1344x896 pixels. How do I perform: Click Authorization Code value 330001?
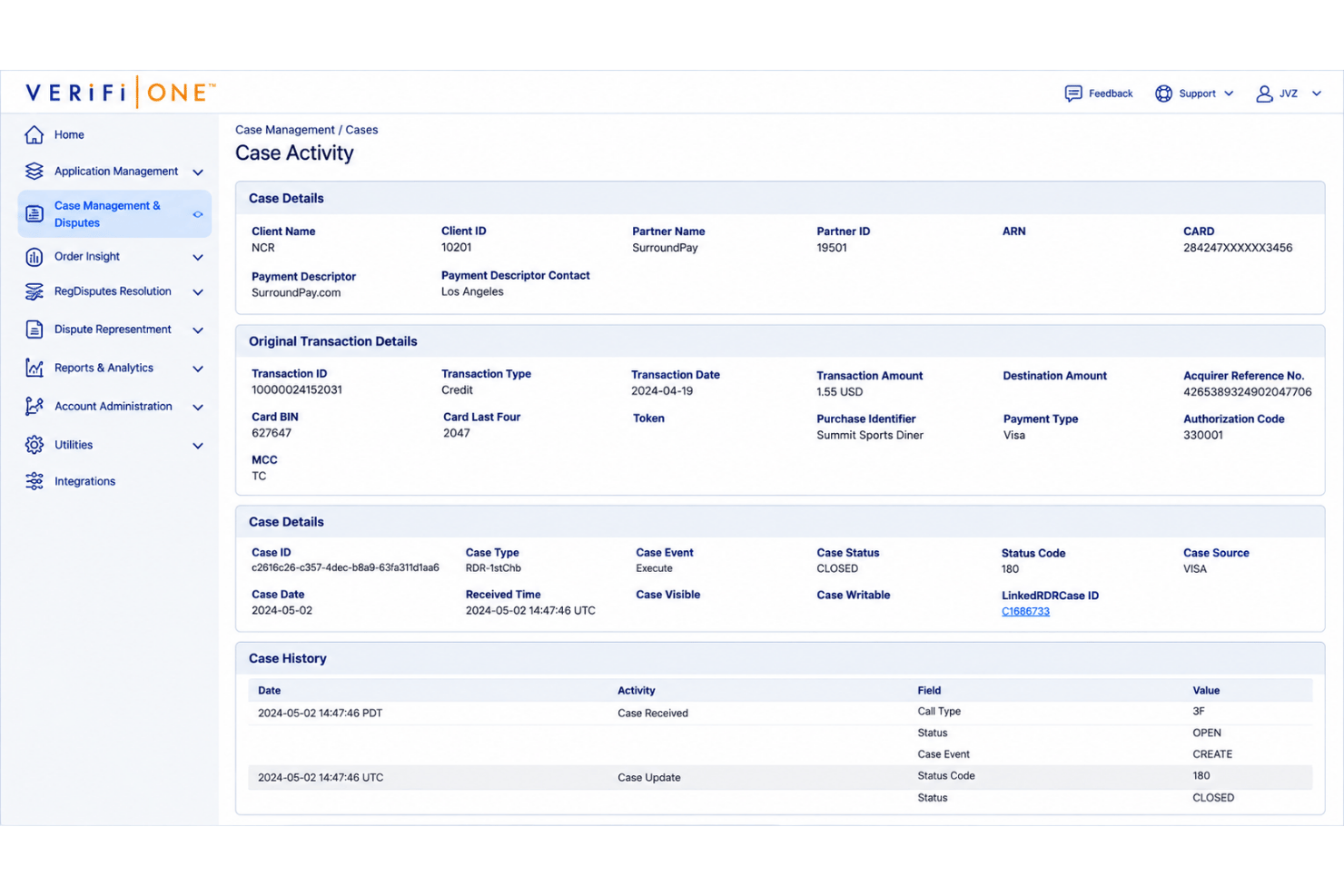[1203, 436]
